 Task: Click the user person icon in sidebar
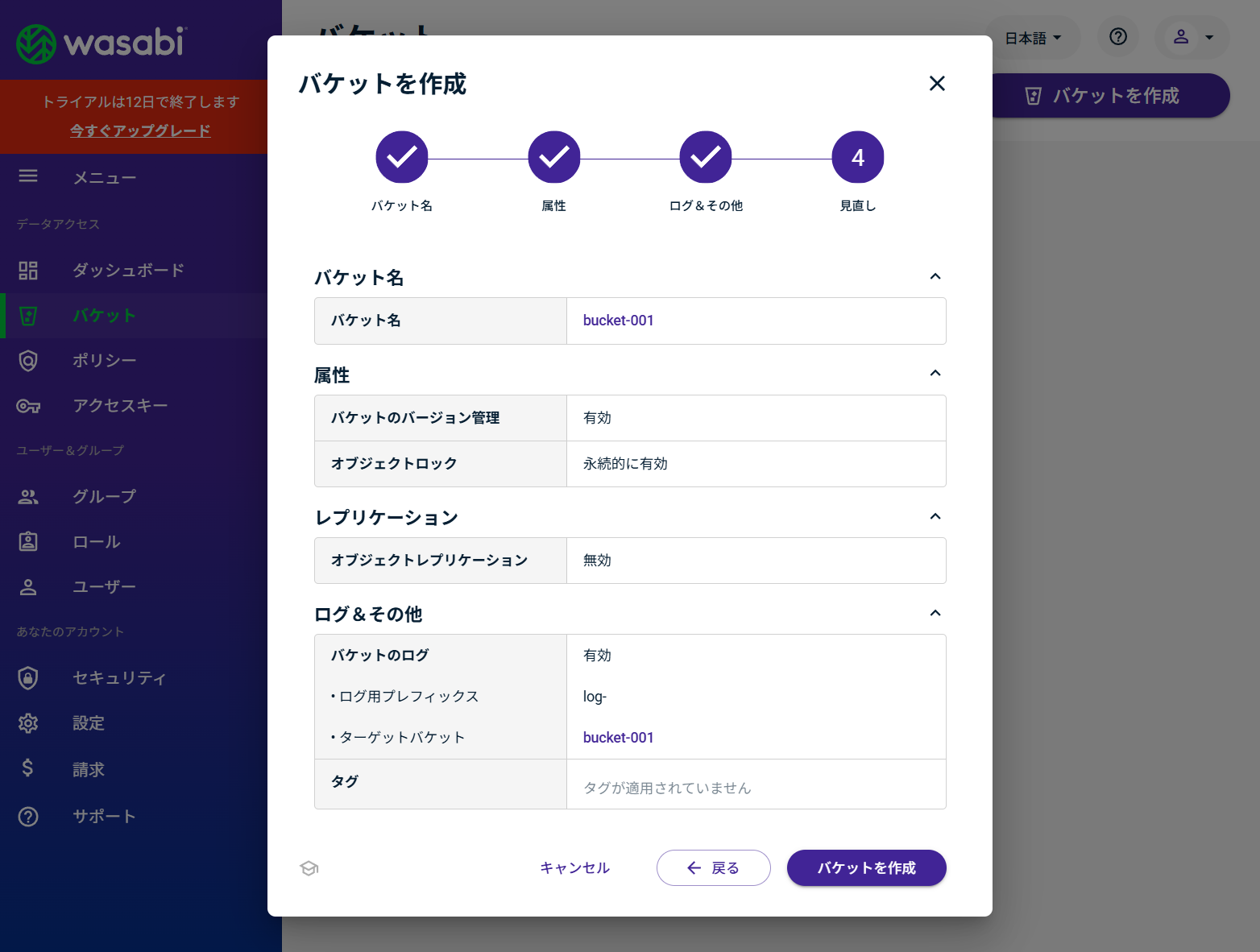point(28,587)
